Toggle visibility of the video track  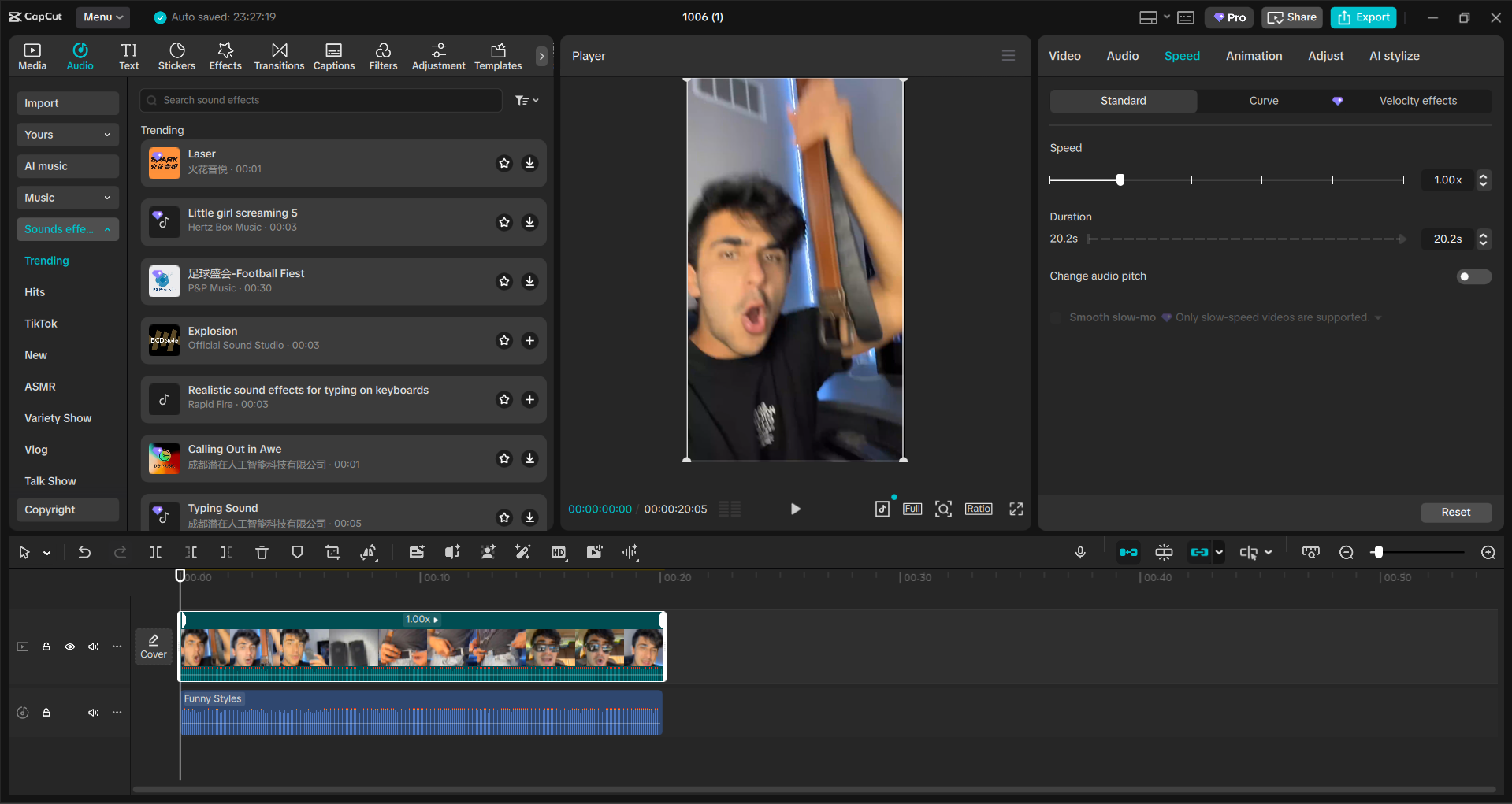[69, 647]
